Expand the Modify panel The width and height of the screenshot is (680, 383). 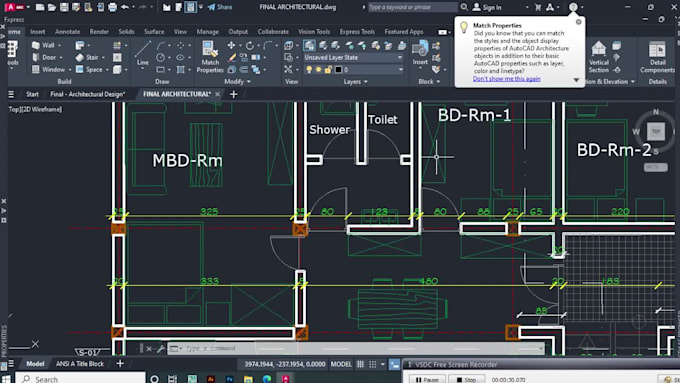(237, 82)
